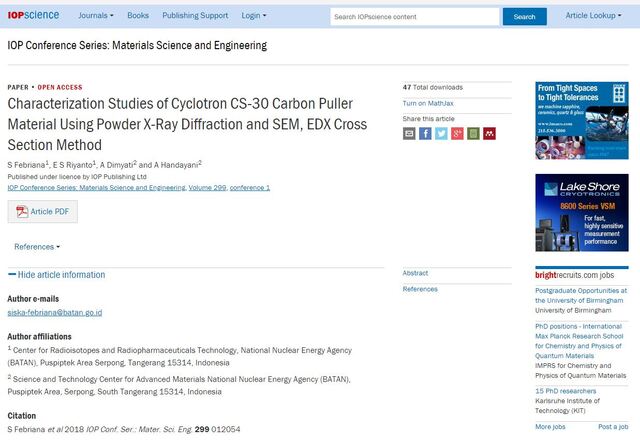Image resolution: width=640 pixels, height=443 pixels.
Task: Share the article via CiteULike icon
Action: pos(473,133)
